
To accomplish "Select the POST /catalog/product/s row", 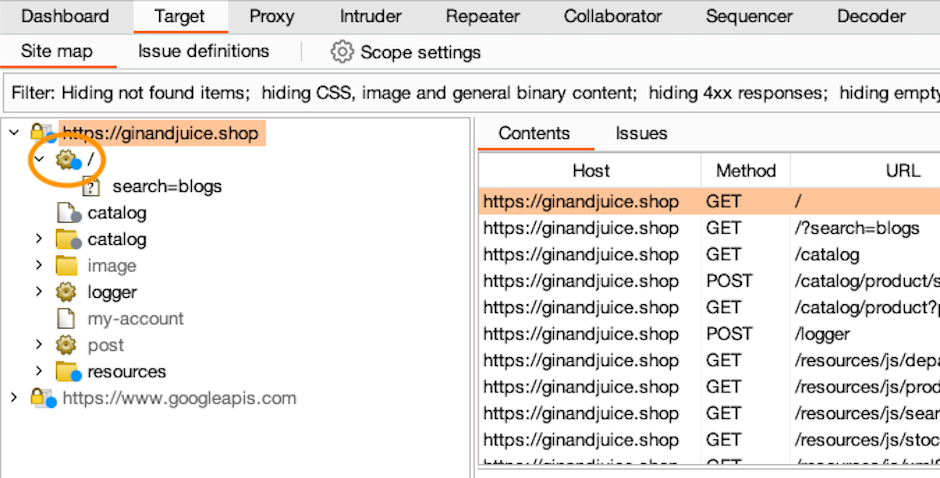I will [709, 281].
